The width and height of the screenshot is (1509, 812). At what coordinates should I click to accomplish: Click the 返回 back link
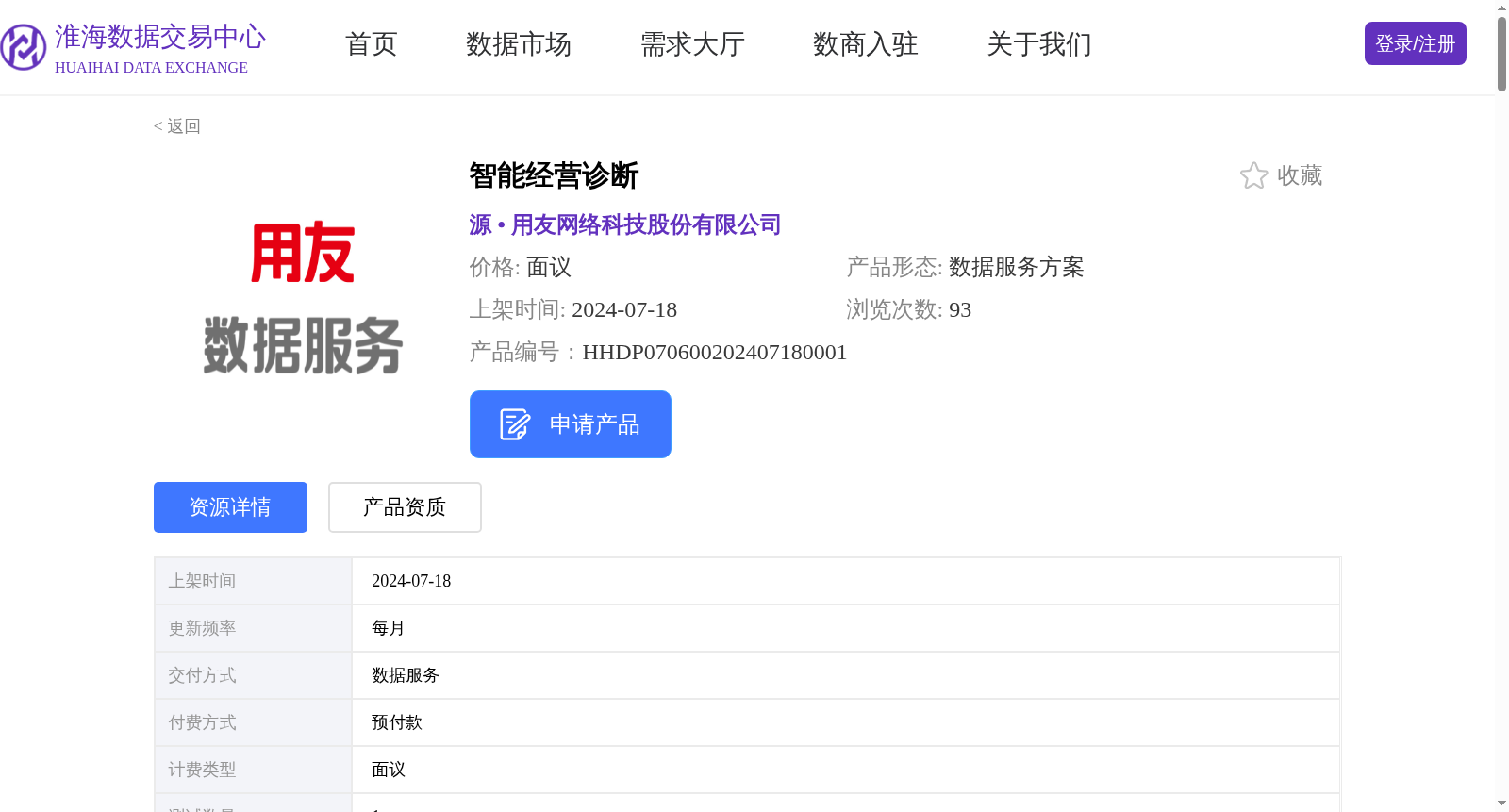[x=177, y=126]
